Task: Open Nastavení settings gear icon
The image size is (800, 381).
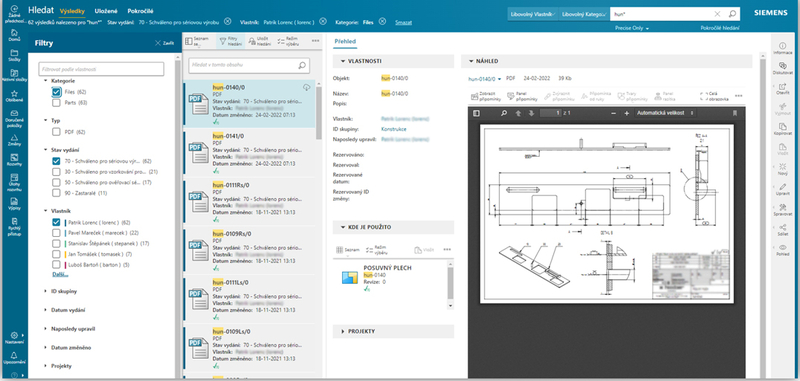Action: point(14,338)
